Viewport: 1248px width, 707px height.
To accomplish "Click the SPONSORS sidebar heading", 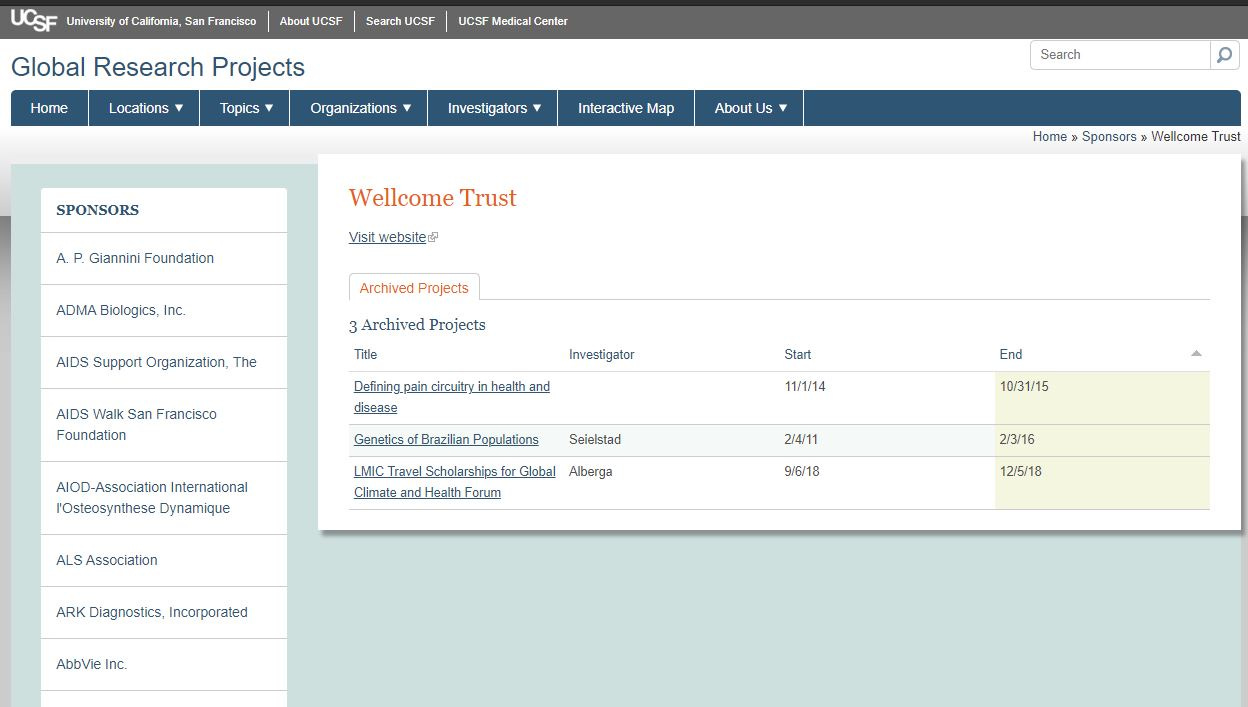I will point(98,210).
